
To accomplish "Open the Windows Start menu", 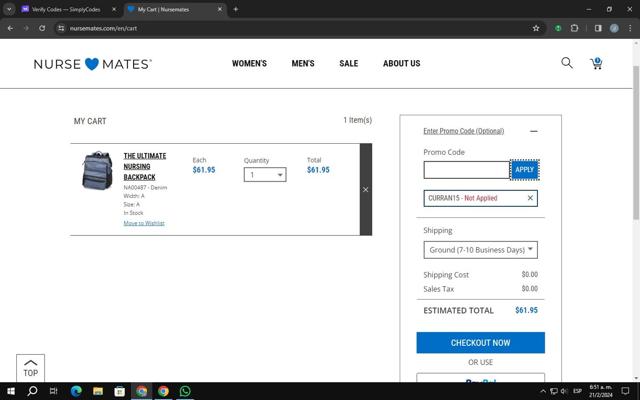I will click(11, 391).
